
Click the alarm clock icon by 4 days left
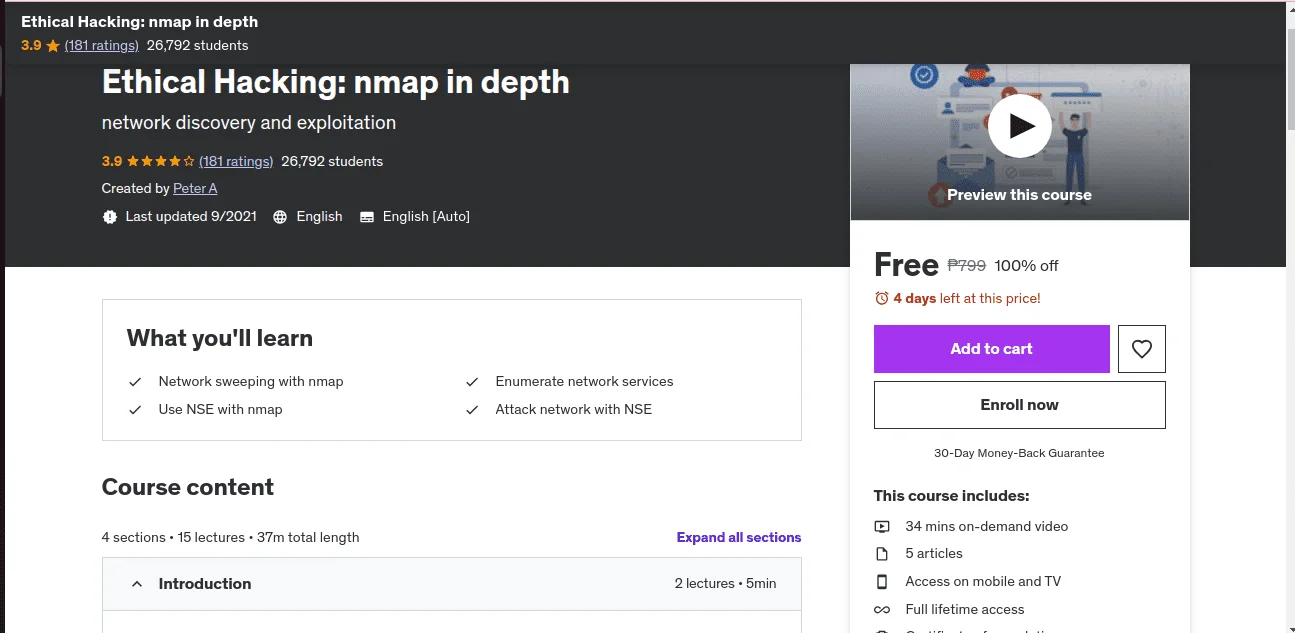(x=882, y=298)
